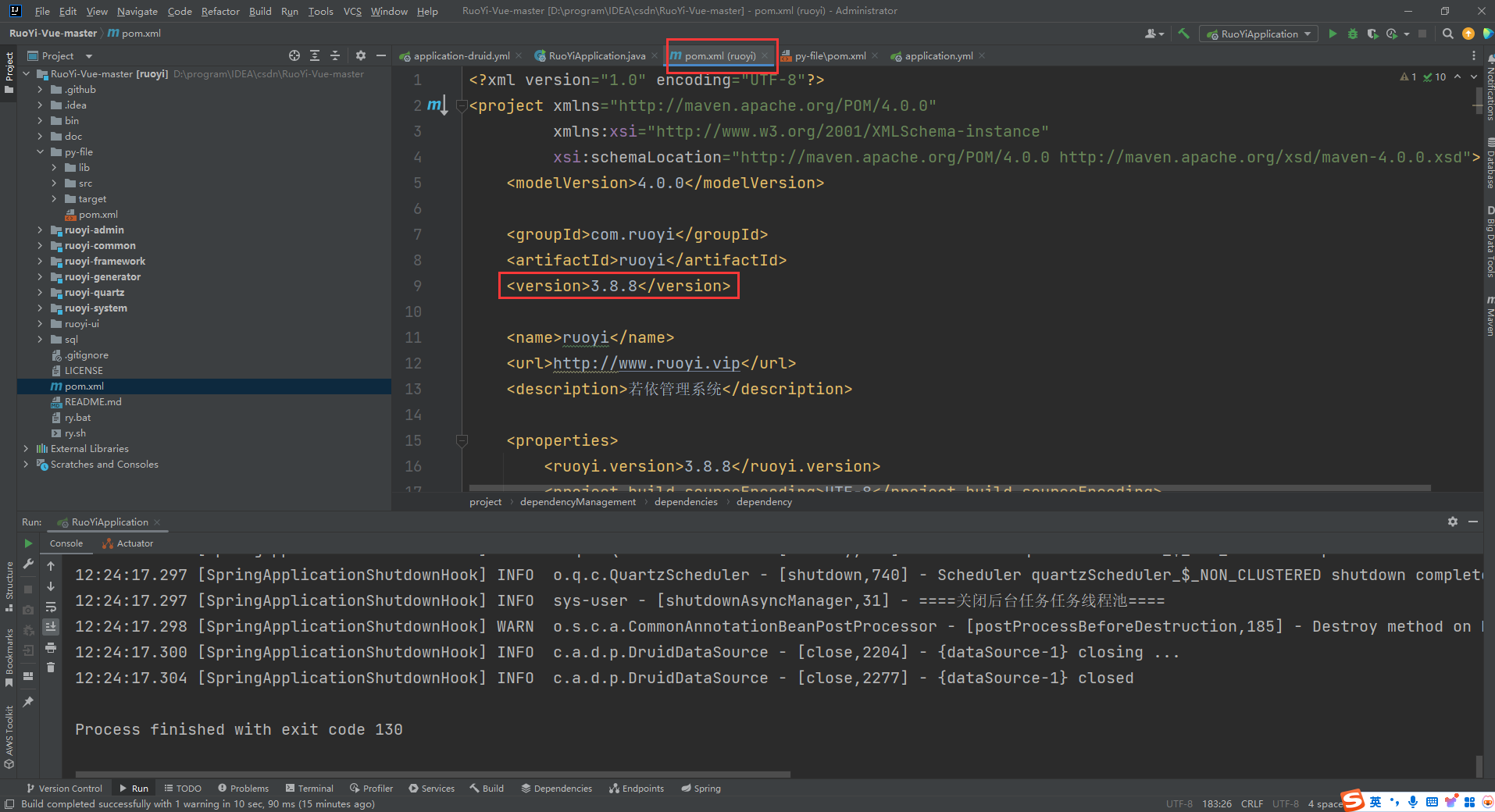Open Endpoints tool window button
The image size is (1495, 812).
pos(637,789)
